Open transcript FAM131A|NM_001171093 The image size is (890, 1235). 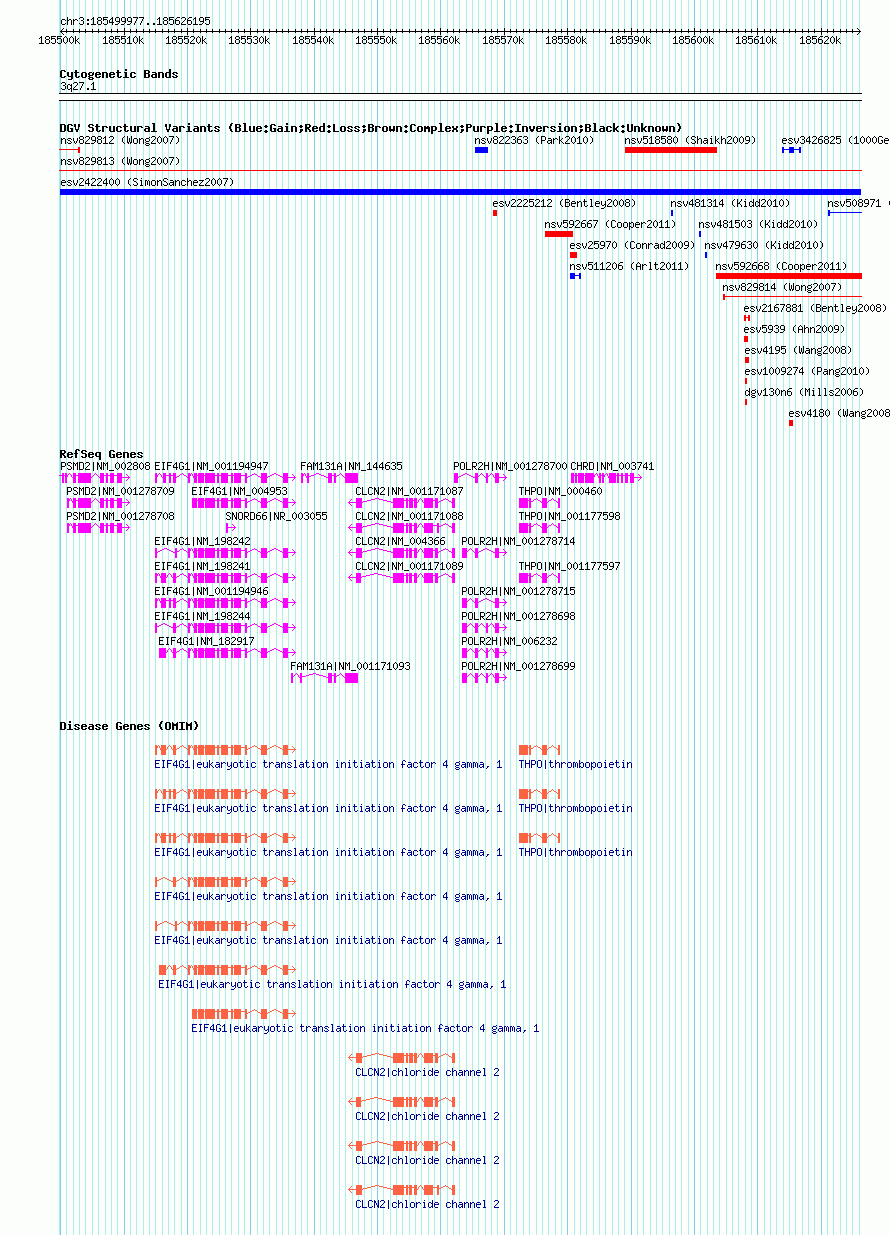[x=350, y=667]
